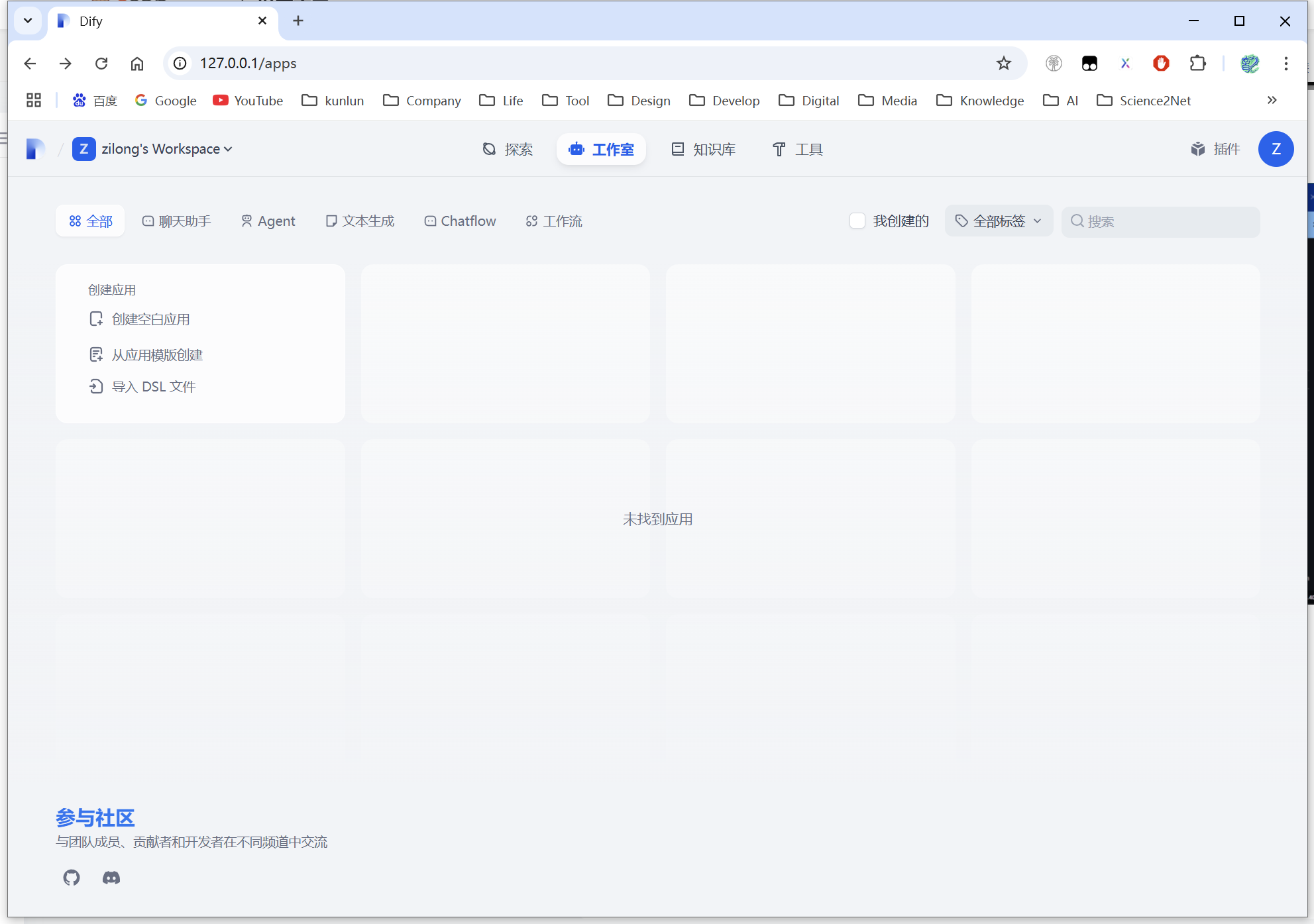Click the Dify logo icon
1314x924 pixels.
point(35,149)
